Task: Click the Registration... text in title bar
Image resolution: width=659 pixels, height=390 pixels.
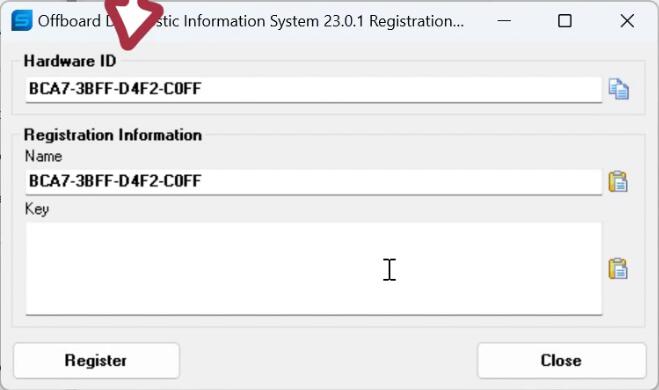Action: [x=416, y=21]
